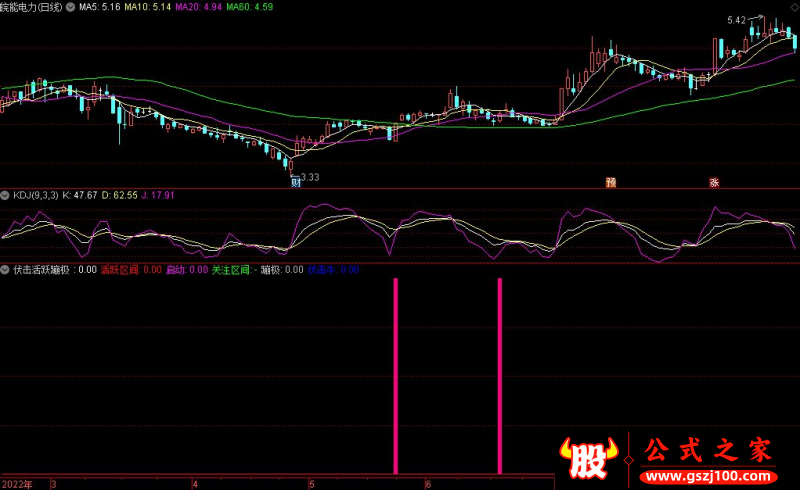Click the 皖能电力(日线) chart title
This screenshot has height=490, width=800.
[32, 7]
